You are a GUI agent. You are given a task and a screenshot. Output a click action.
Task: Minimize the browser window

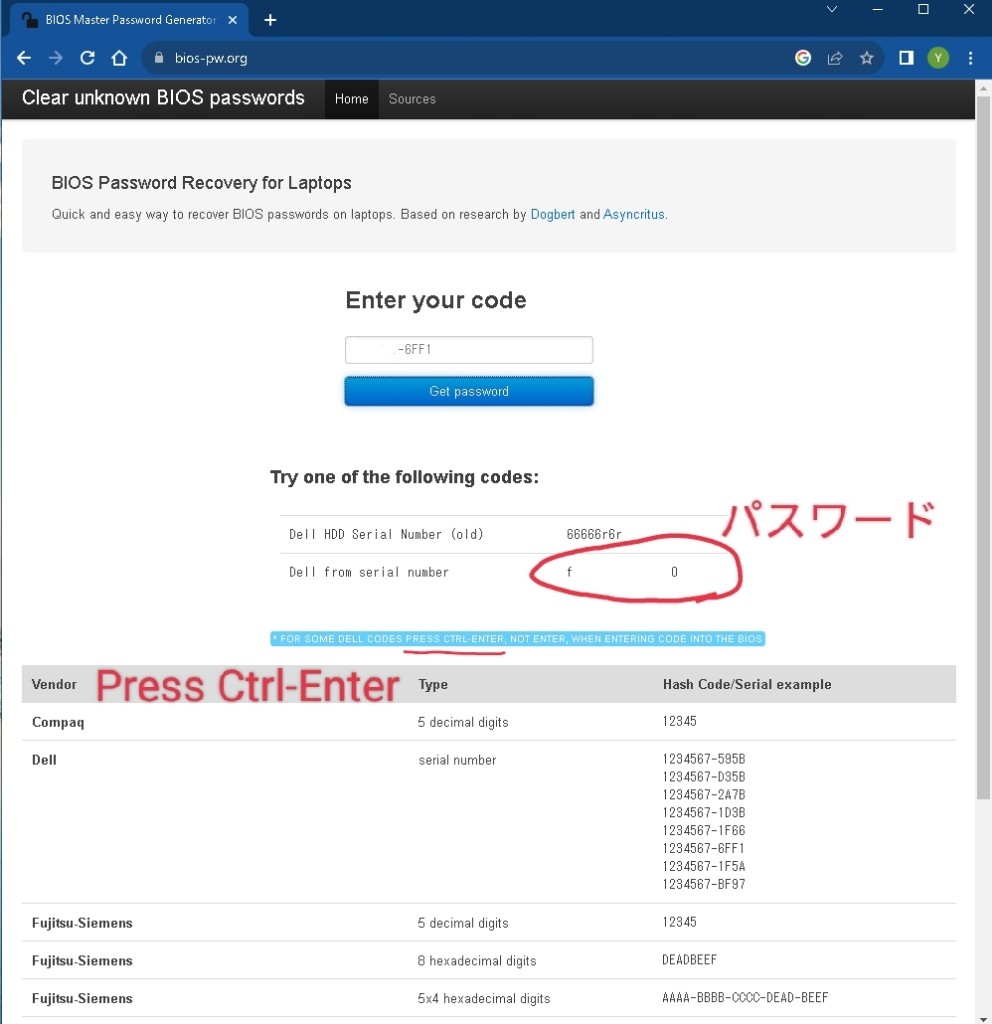[x=877, y=9]
